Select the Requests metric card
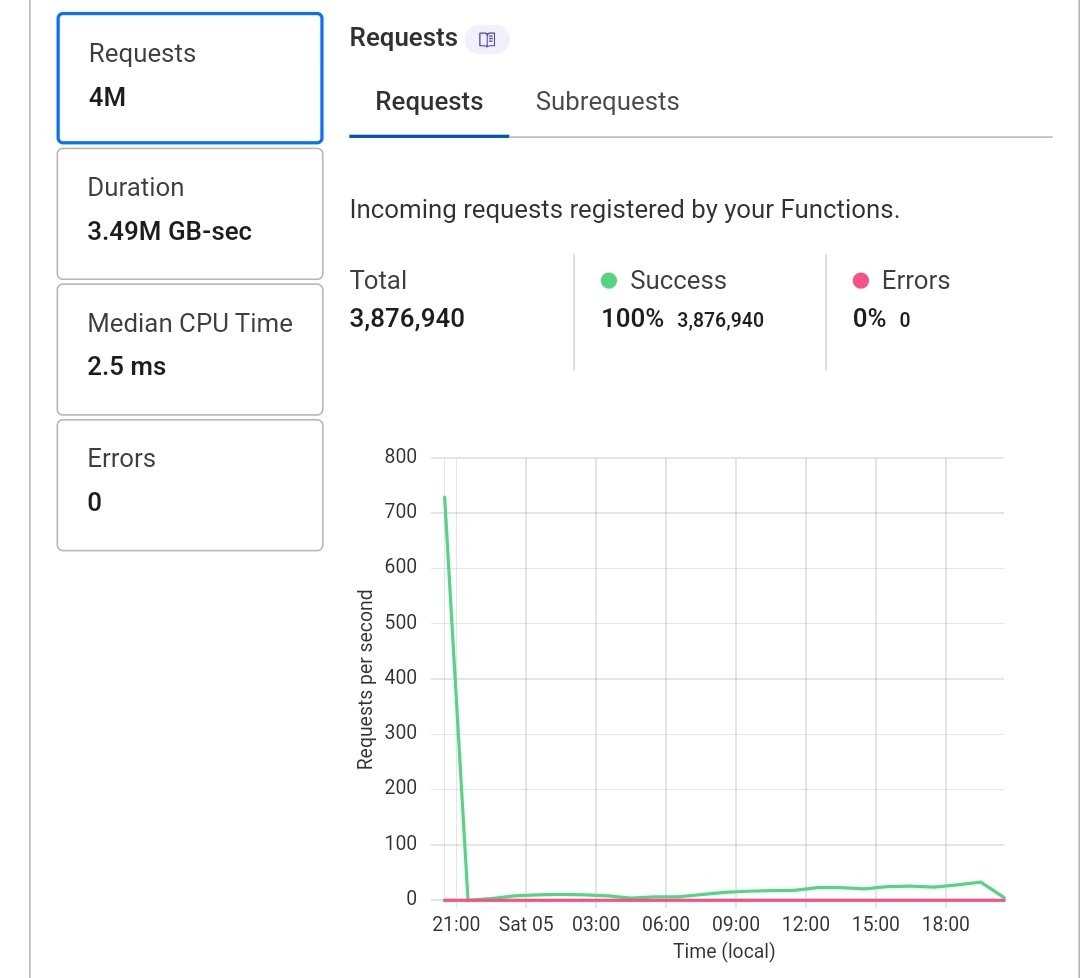Image resolution: width=1080 pixels, height=978 pixels. 190,78
